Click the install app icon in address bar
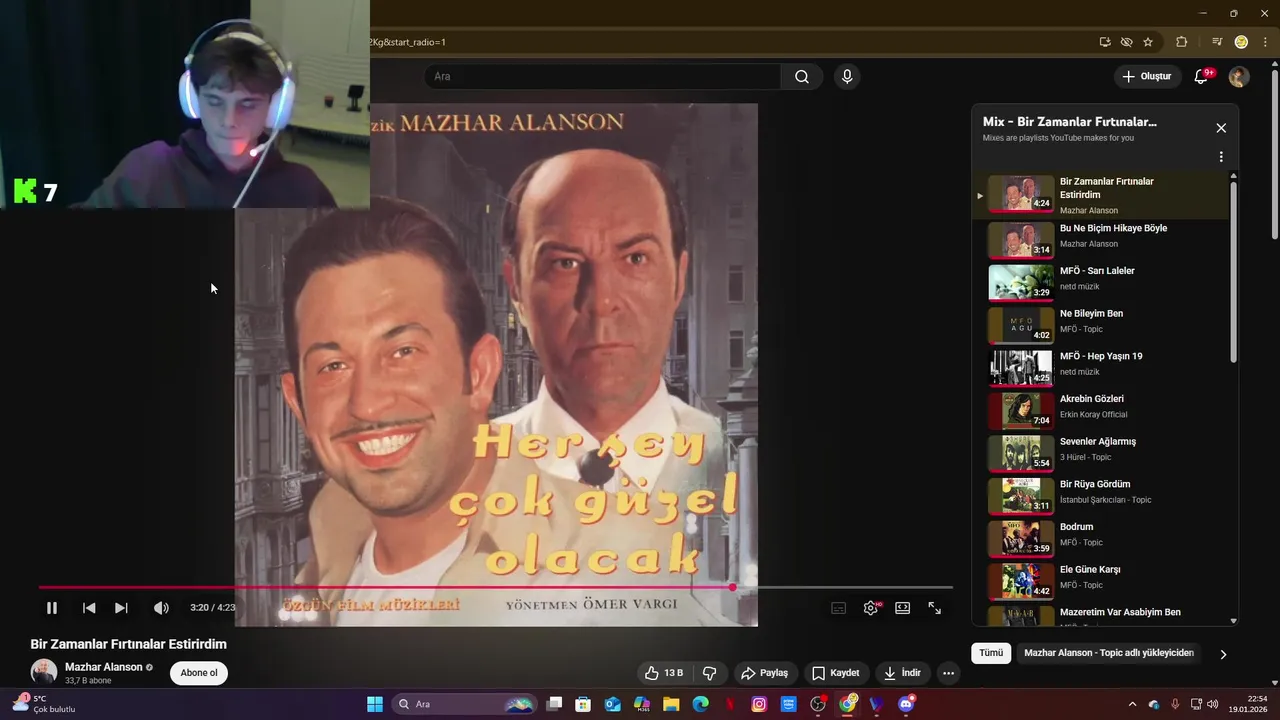The height and width of the screenshot is (720, 1280). [x=1105, y=42]
